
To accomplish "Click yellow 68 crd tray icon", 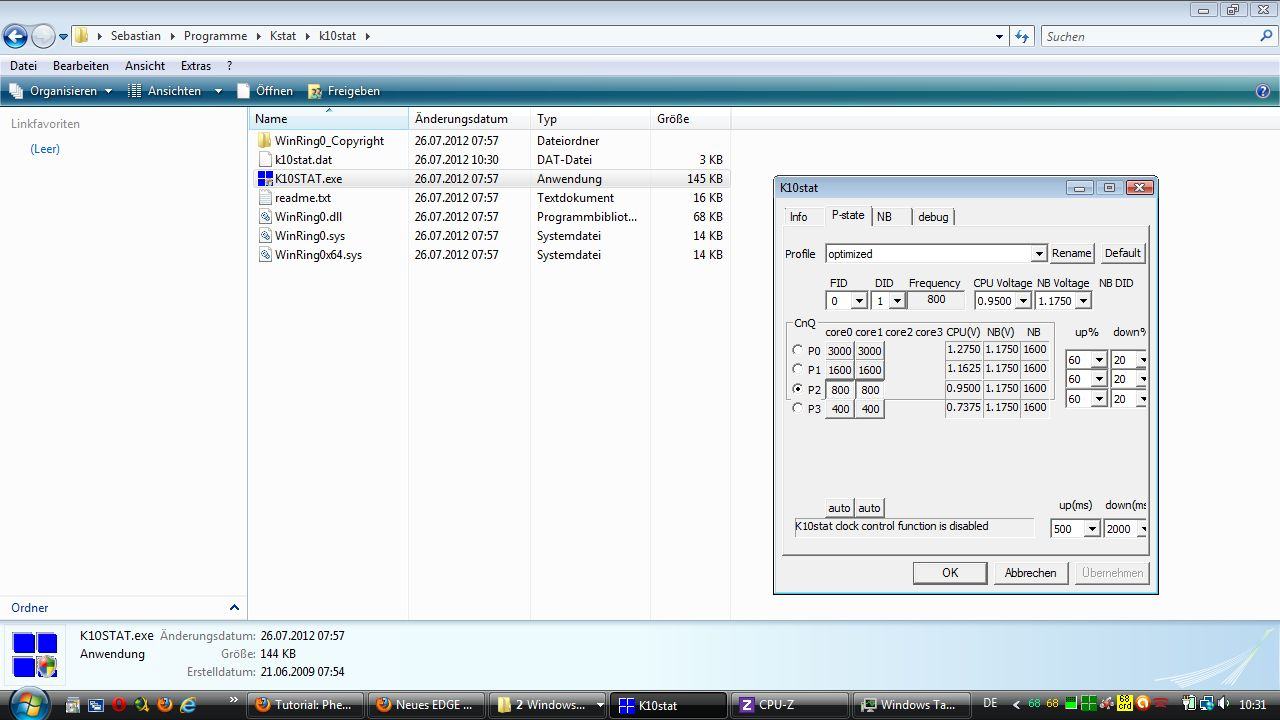I will point(1125,704).
